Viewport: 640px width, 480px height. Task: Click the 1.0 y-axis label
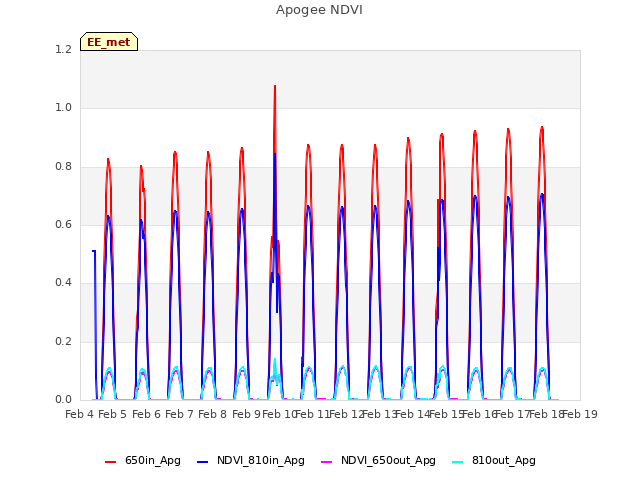tap(63, 108)
